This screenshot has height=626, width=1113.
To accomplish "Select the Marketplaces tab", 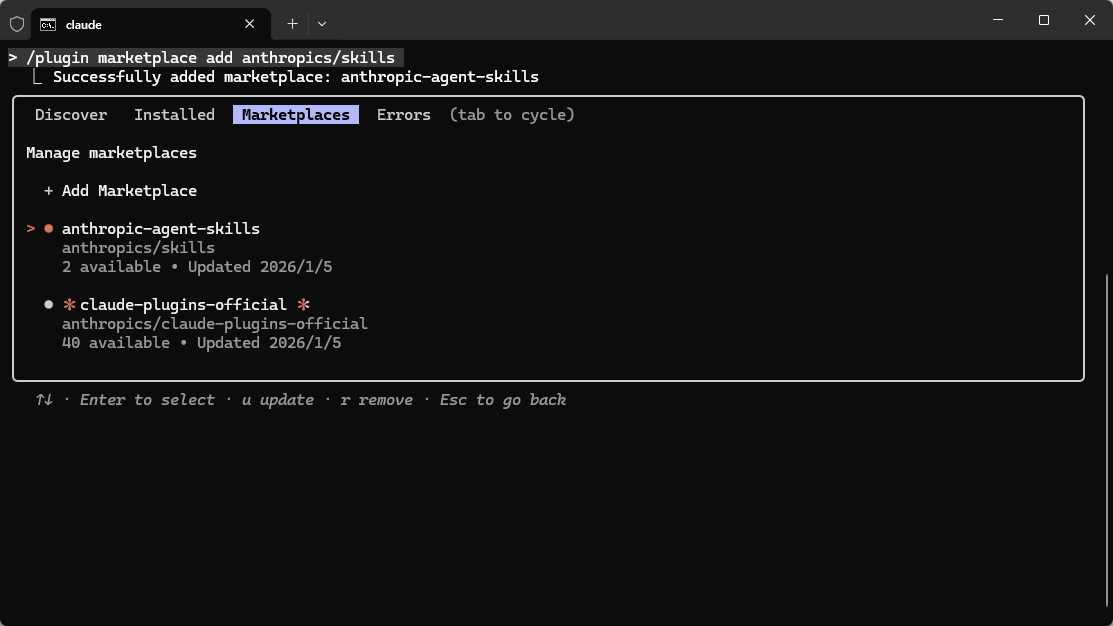I will (x=296, y=115).
